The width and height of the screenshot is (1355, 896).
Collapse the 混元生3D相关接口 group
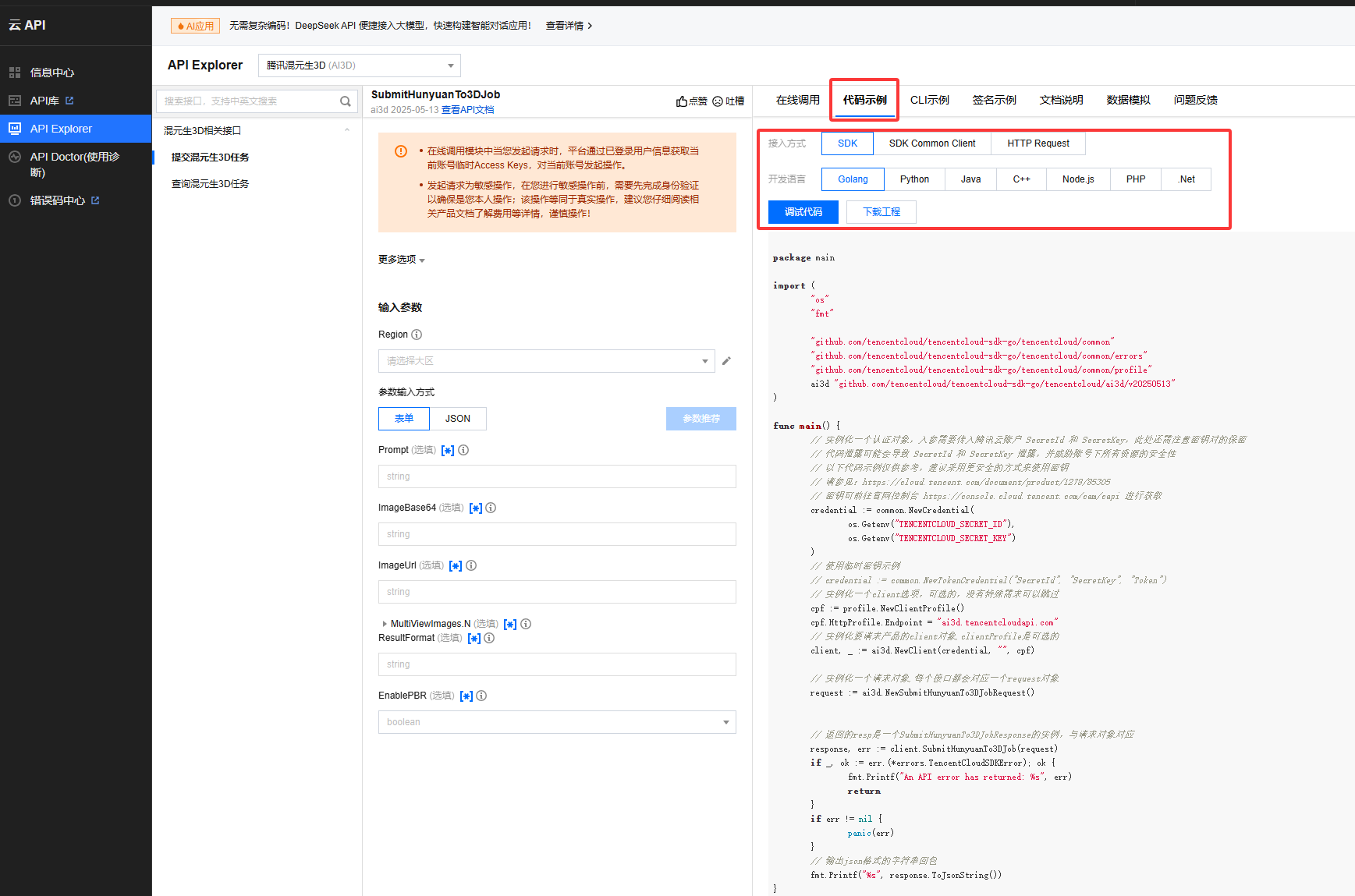347,130
